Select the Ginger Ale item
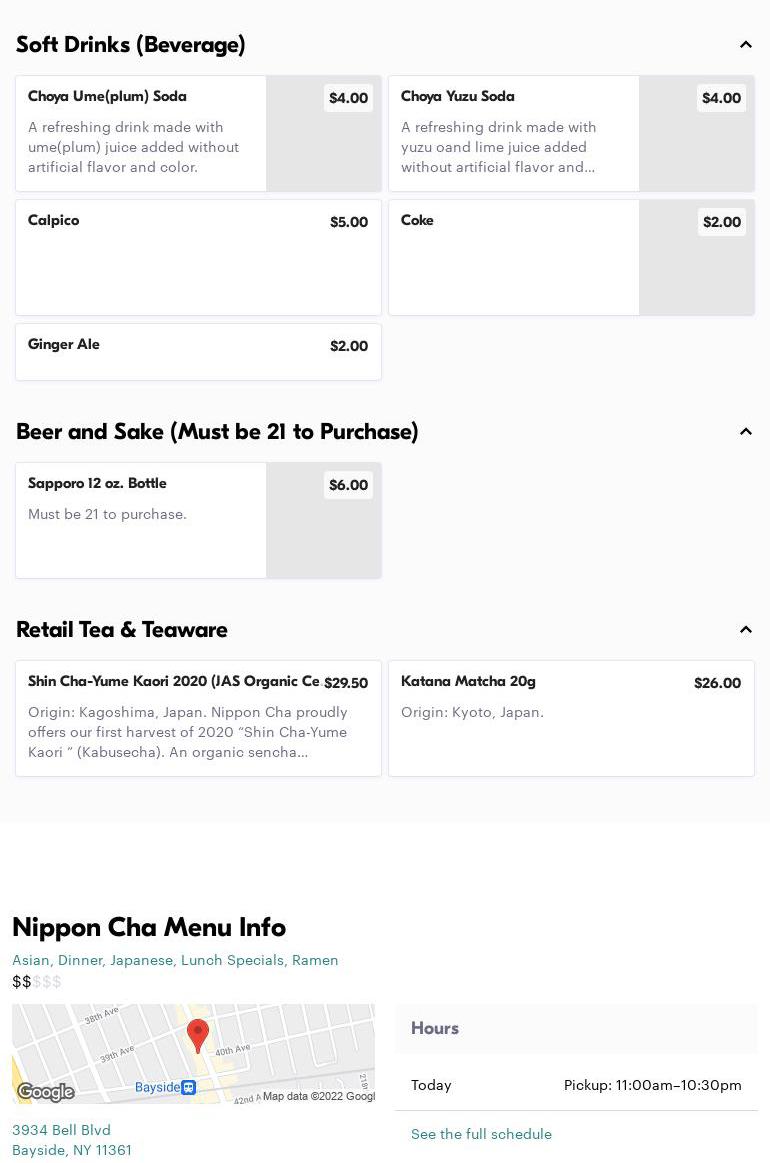 coord(198,351)
